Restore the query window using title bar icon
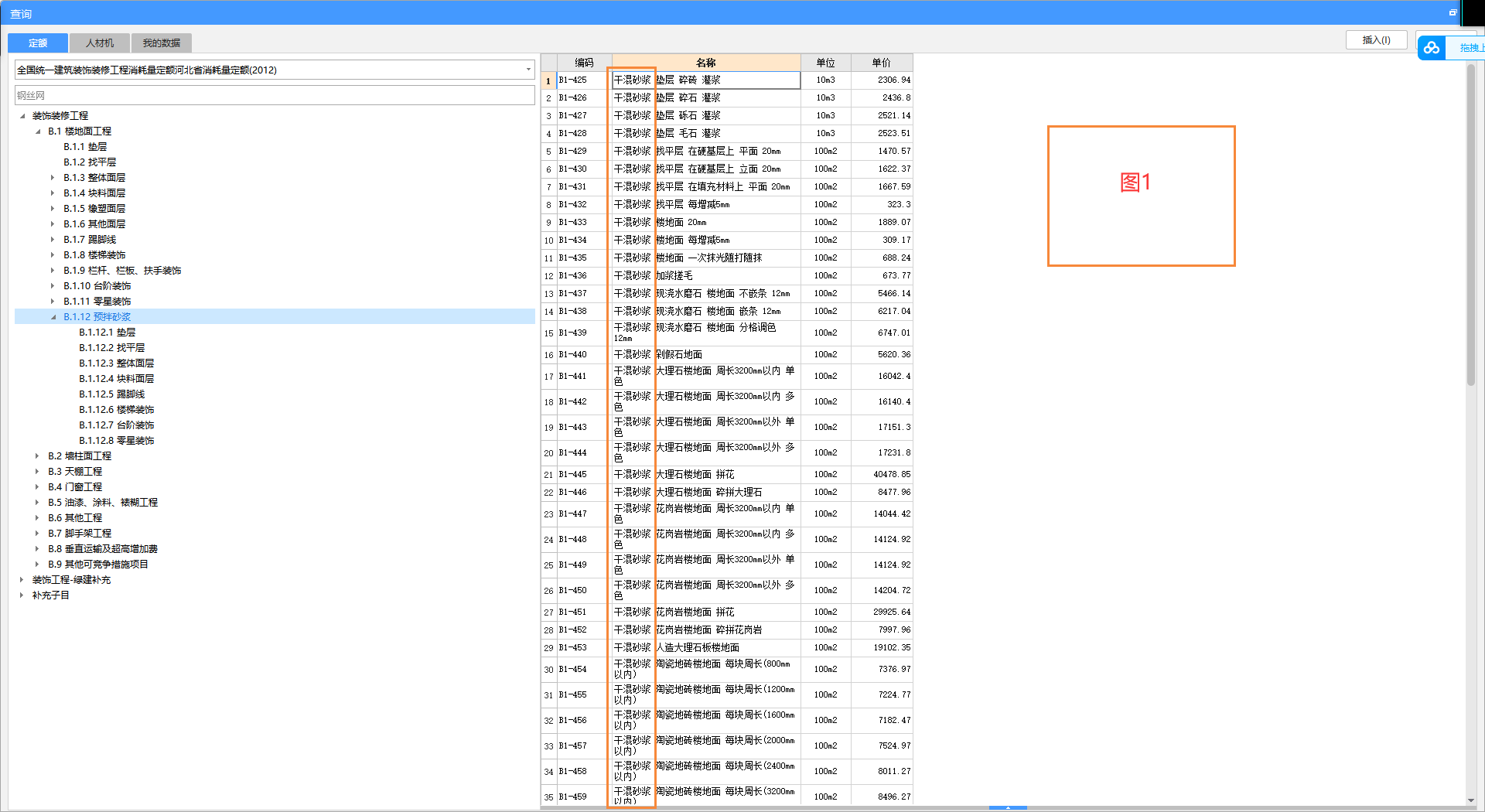This screenshot has height=812, width=1485. (x=1453, y=13)
